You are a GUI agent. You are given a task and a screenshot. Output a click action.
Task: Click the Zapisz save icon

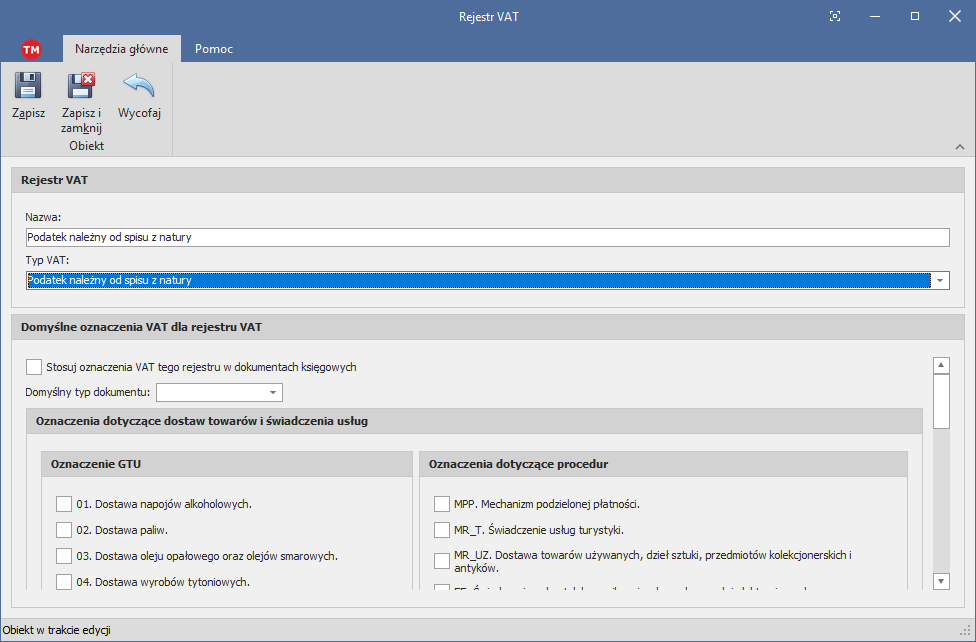click(28, 87)
